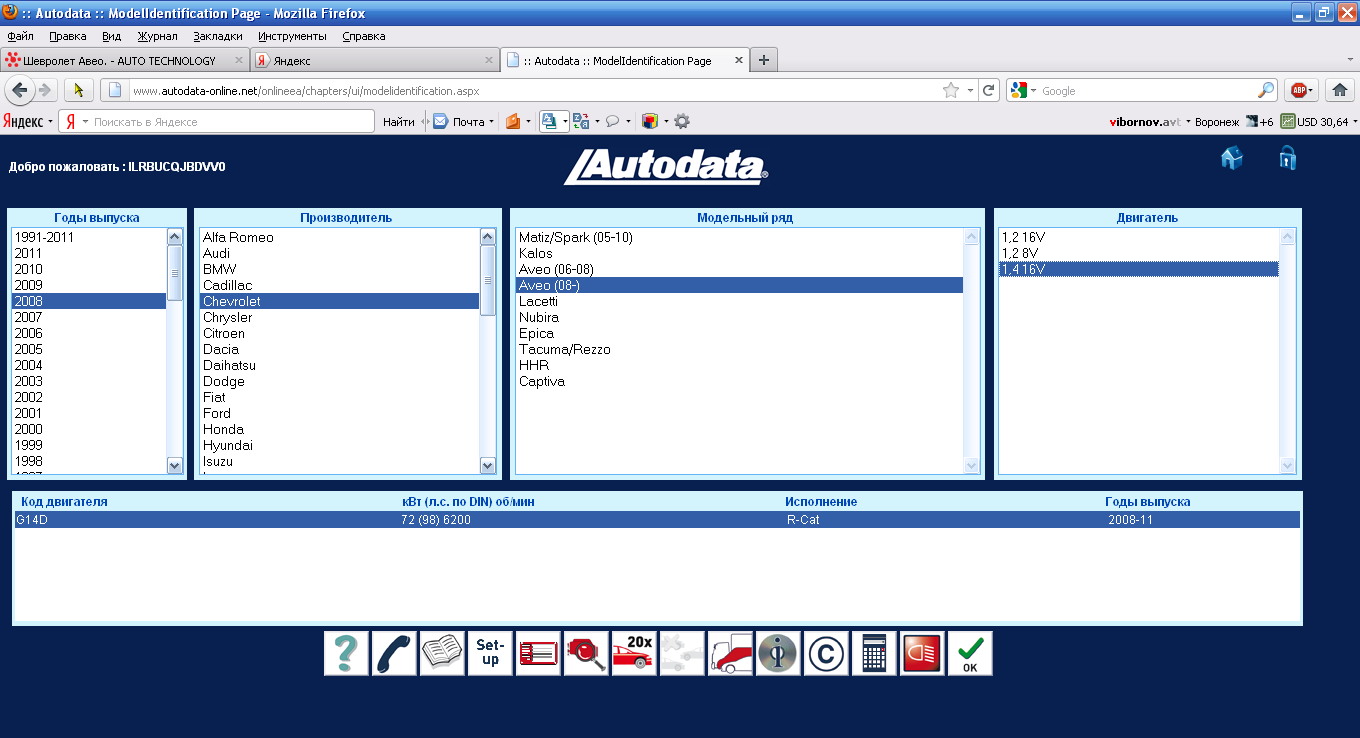Select Lacetti in the model list
1360x738 pixels.
[538, 301]
